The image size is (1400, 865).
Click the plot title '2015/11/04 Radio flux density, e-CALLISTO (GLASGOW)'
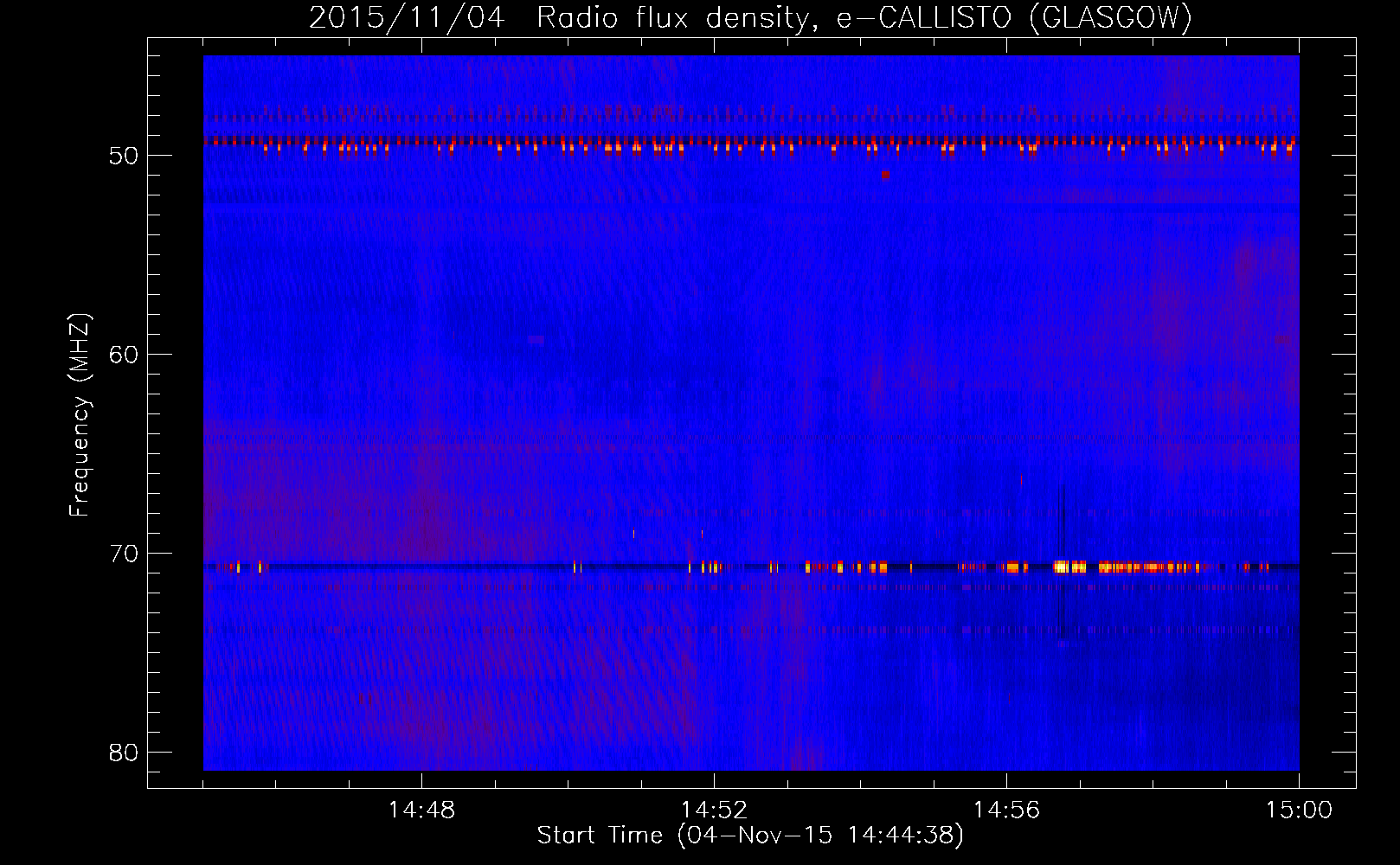coord(750,17)
